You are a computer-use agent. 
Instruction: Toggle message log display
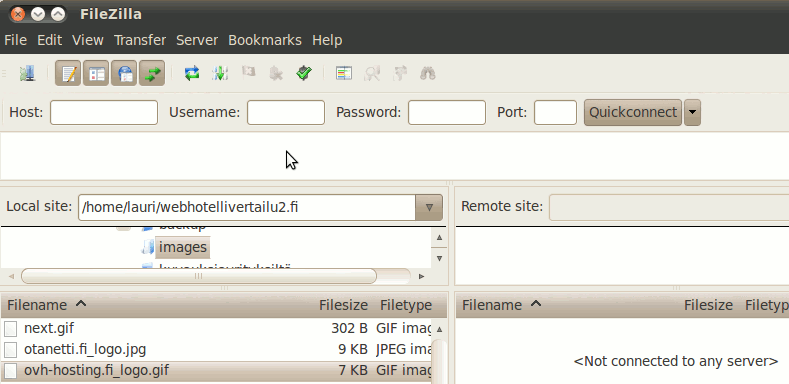tap(68, 73)
